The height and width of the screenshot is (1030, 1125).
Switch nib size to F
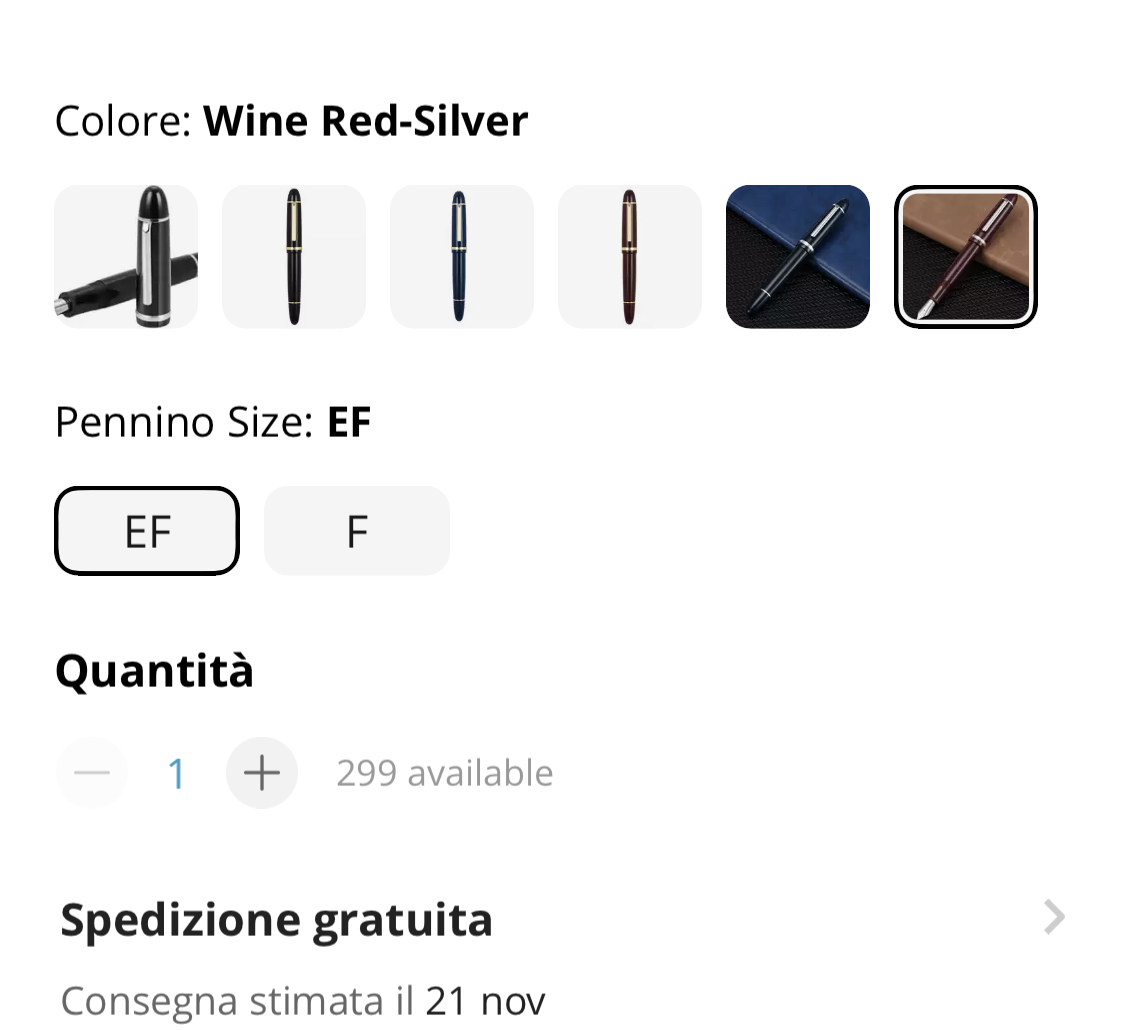pos(357,531)
